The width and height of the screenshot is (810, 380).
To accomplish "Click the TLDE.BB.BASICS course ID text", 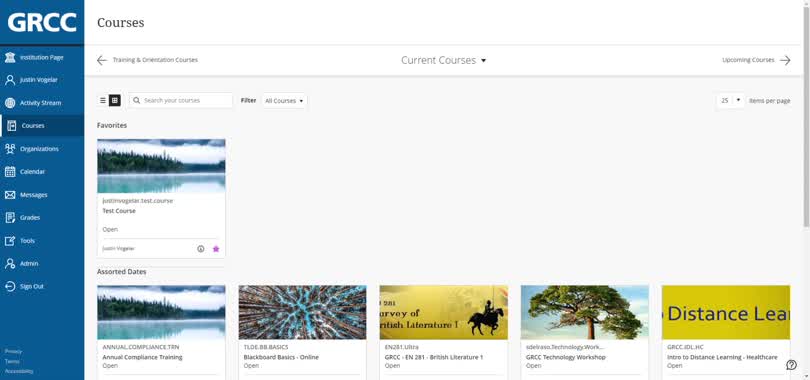I will 266,347.
